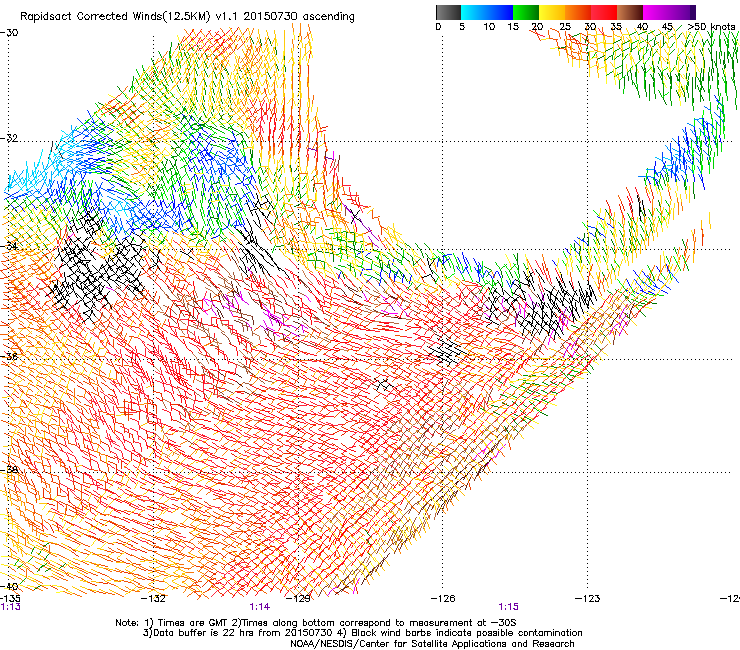Image resolution: width=740 pixels, height=650 pixels.
Task: Click the 1:14 time label
Action: 260,607
